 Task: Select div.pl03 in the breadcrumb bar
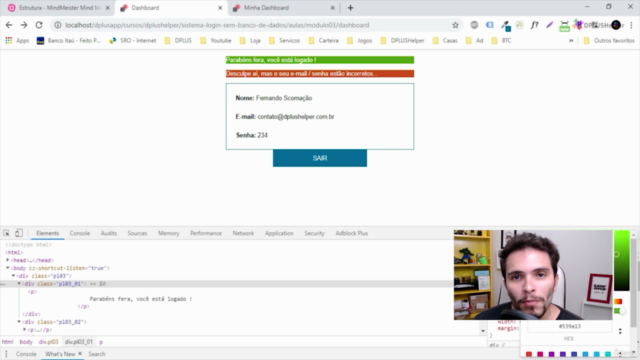48,342
